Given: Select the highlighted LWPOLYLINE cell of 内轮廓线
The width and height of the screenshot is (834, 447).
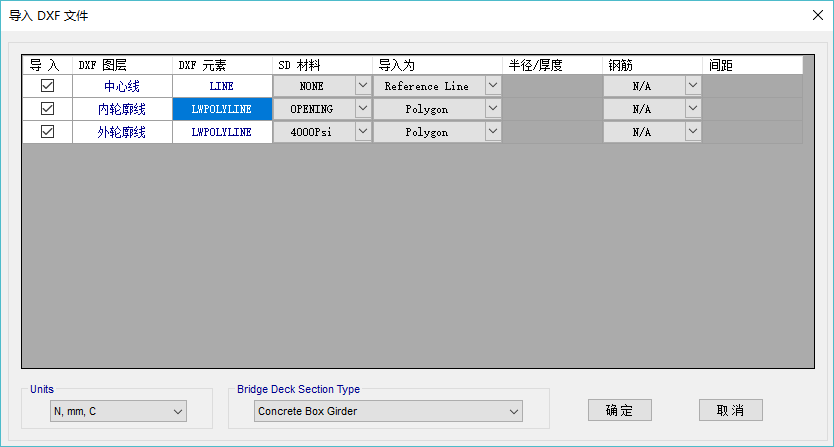Looking at the screenshot, I should click(222, 109).
